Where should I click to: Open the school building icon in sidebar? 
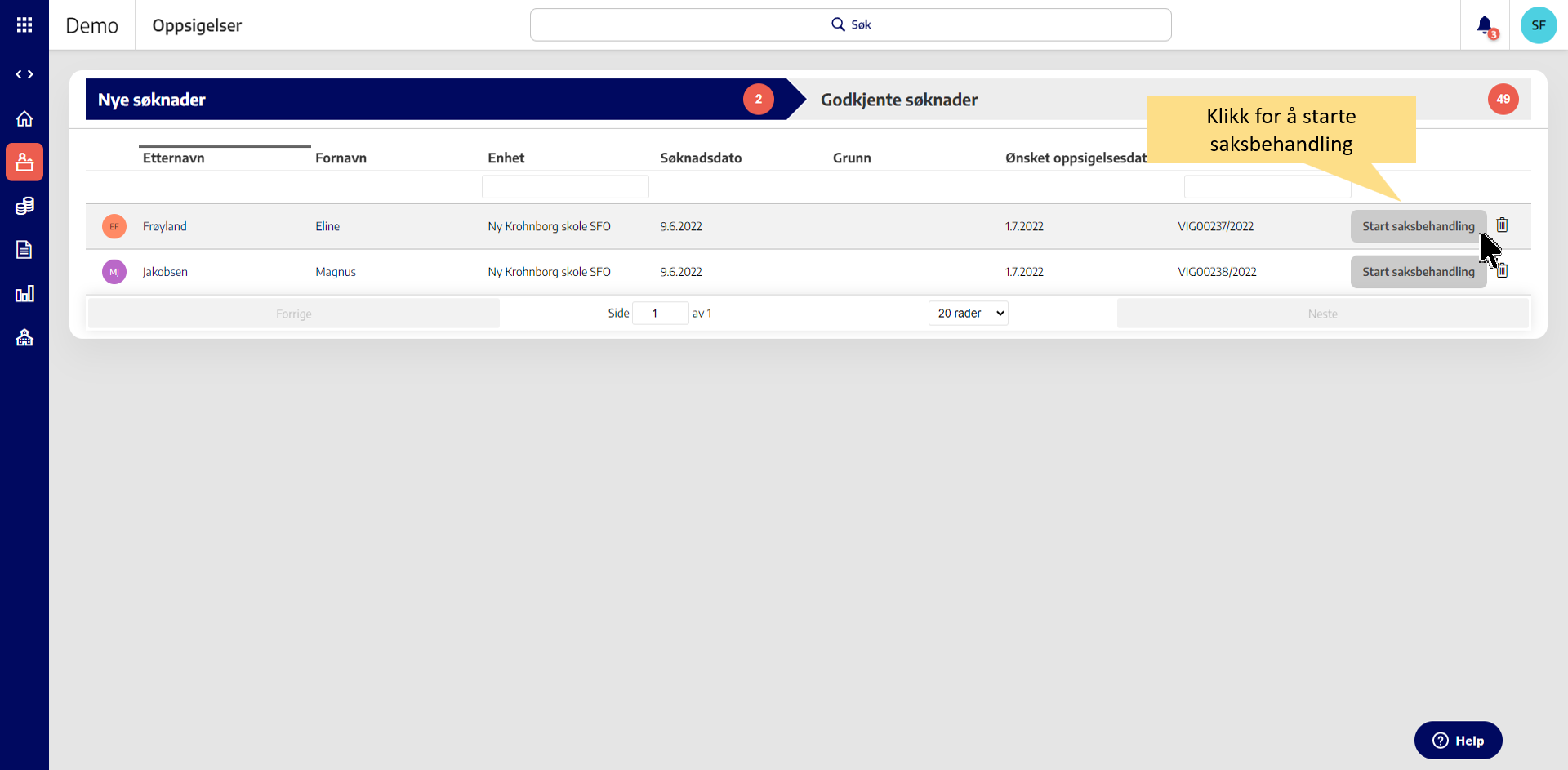pos(24,337)
